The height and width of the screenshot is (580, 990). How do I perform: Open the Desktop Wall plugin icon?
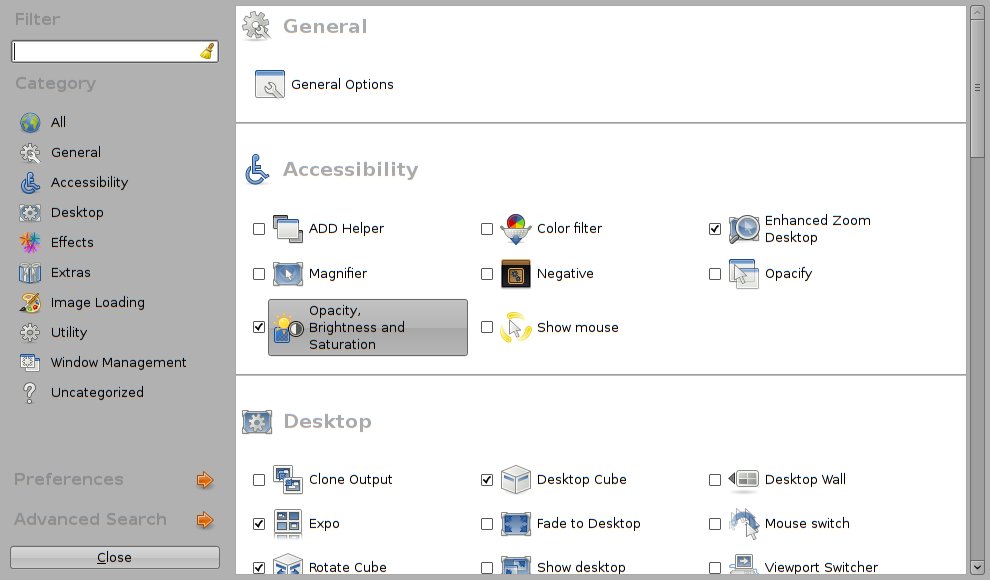tap(744, 480)
